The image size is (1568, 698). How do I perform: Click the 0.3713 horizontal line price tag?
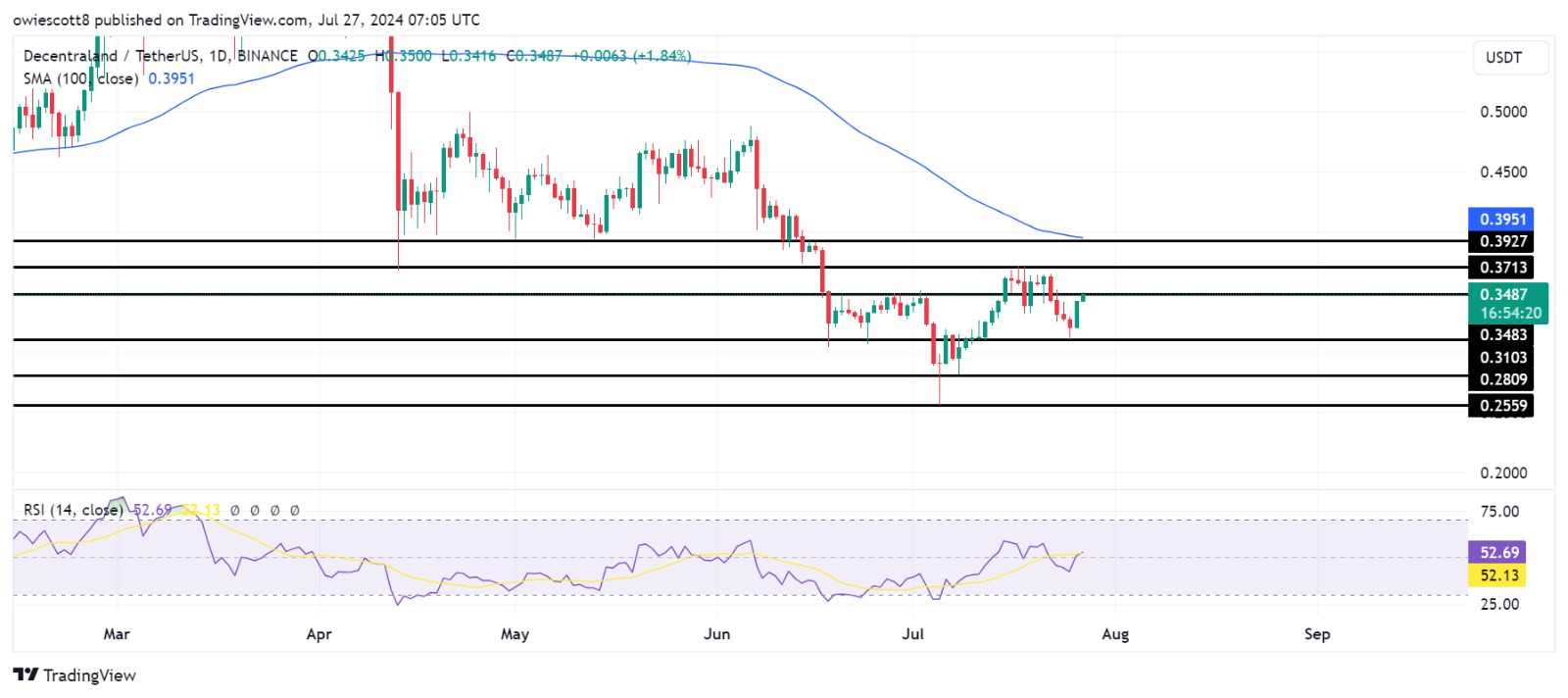[x=1500, y=268]
